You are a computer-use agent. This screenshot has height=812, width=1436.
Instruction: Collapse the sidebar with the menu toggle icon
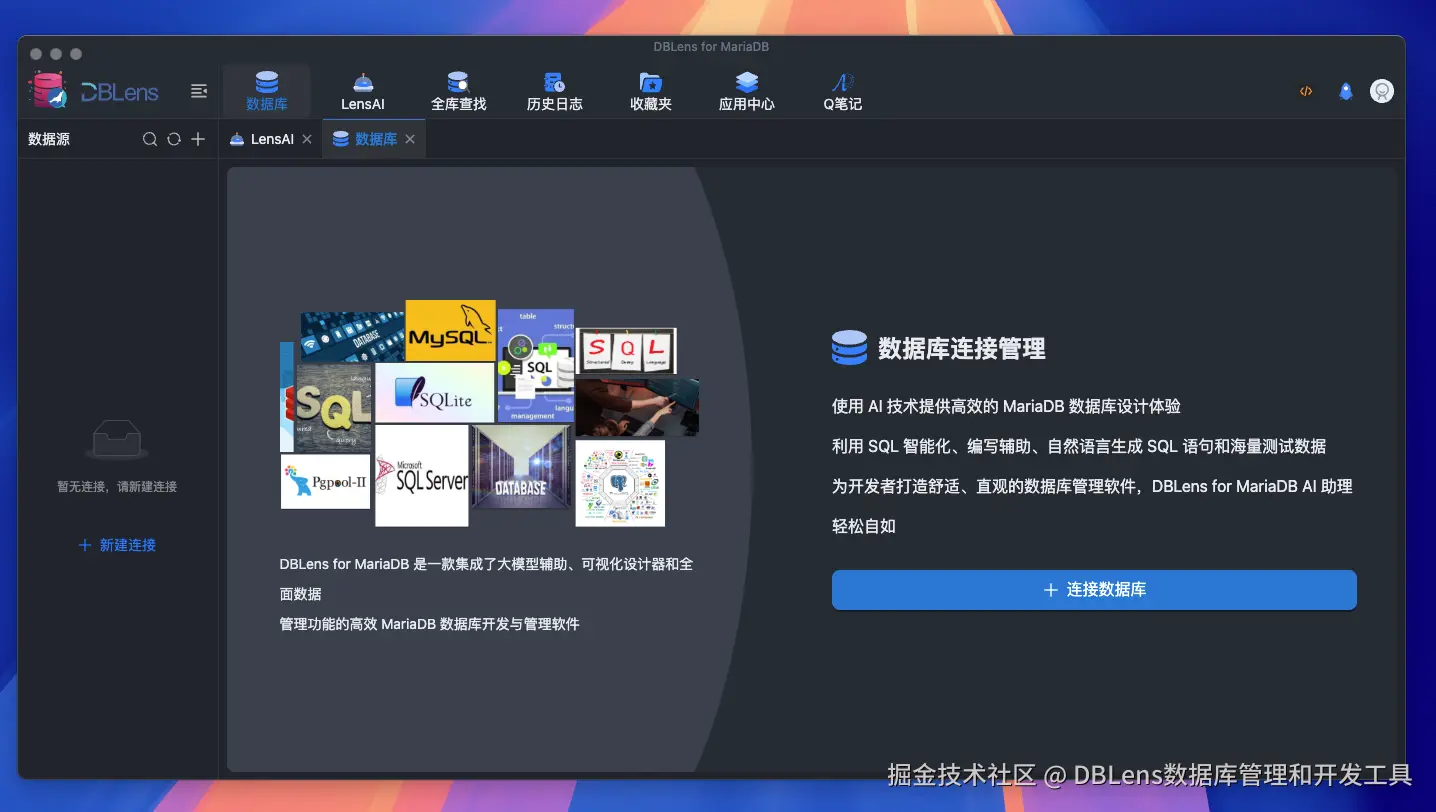pyautogui.click(x=199, y=91)
